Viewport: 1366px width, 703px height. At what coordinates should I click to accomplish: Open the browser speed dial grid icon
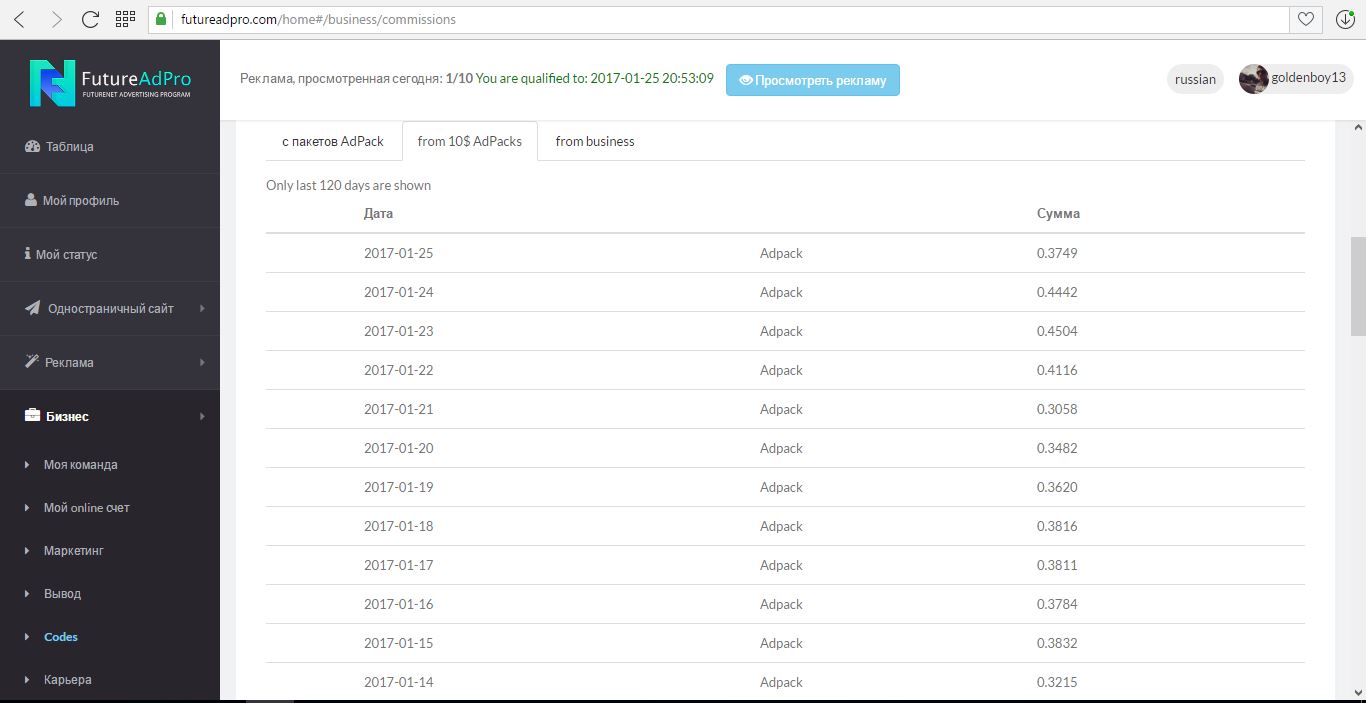pyautogui.click(x=125, y=19)
